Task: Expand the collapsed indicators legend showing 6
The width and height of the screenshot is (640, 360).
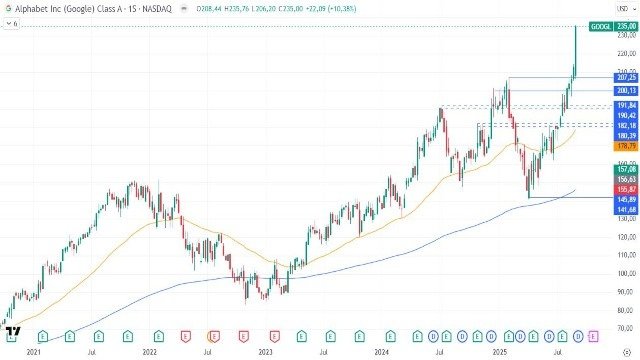Action: (12, 24)
